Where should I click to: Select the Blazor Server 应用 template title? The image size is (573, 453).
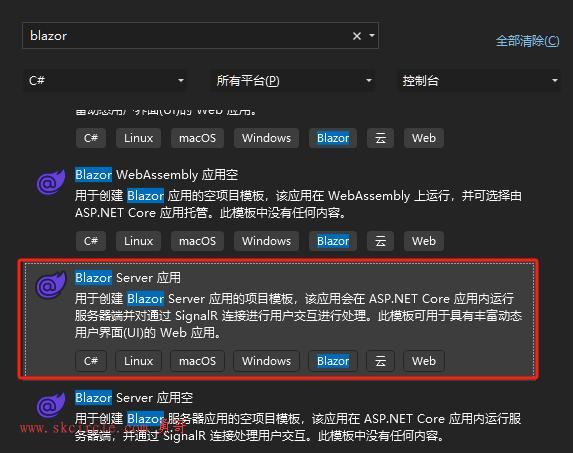128,278
